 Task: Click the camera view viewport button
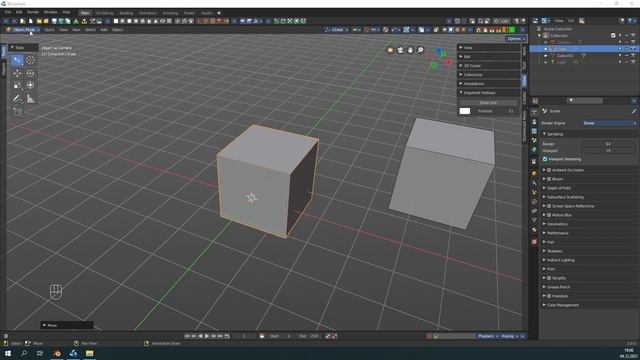[400, 50]
